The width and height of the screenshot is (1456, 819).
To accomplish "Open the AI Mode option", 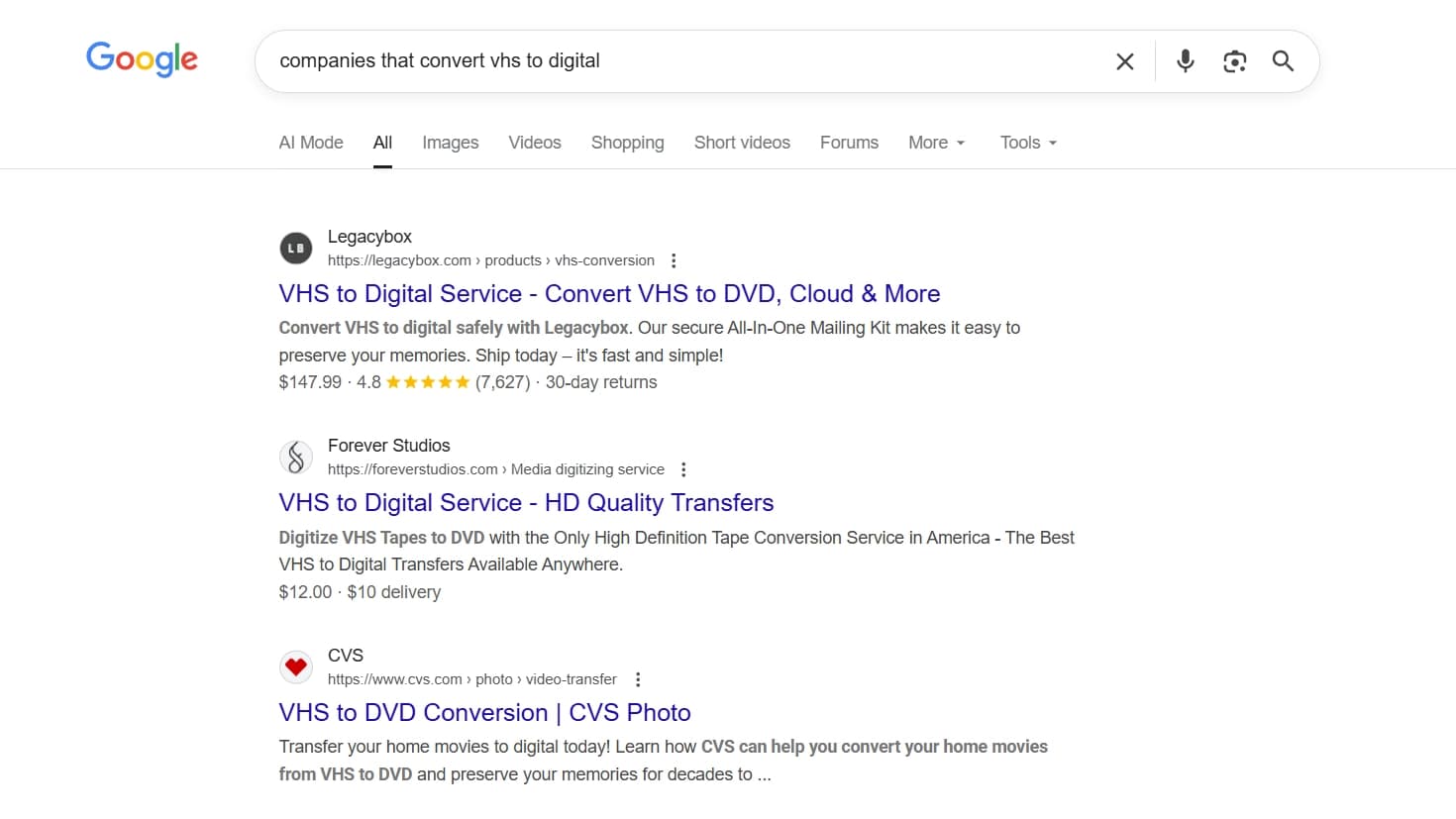I will click(x=310, y=142).
